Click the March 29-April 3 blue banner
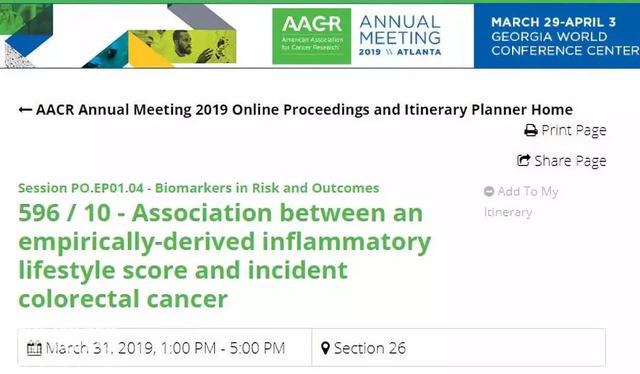The image size is (640, 374). point(557,36)
